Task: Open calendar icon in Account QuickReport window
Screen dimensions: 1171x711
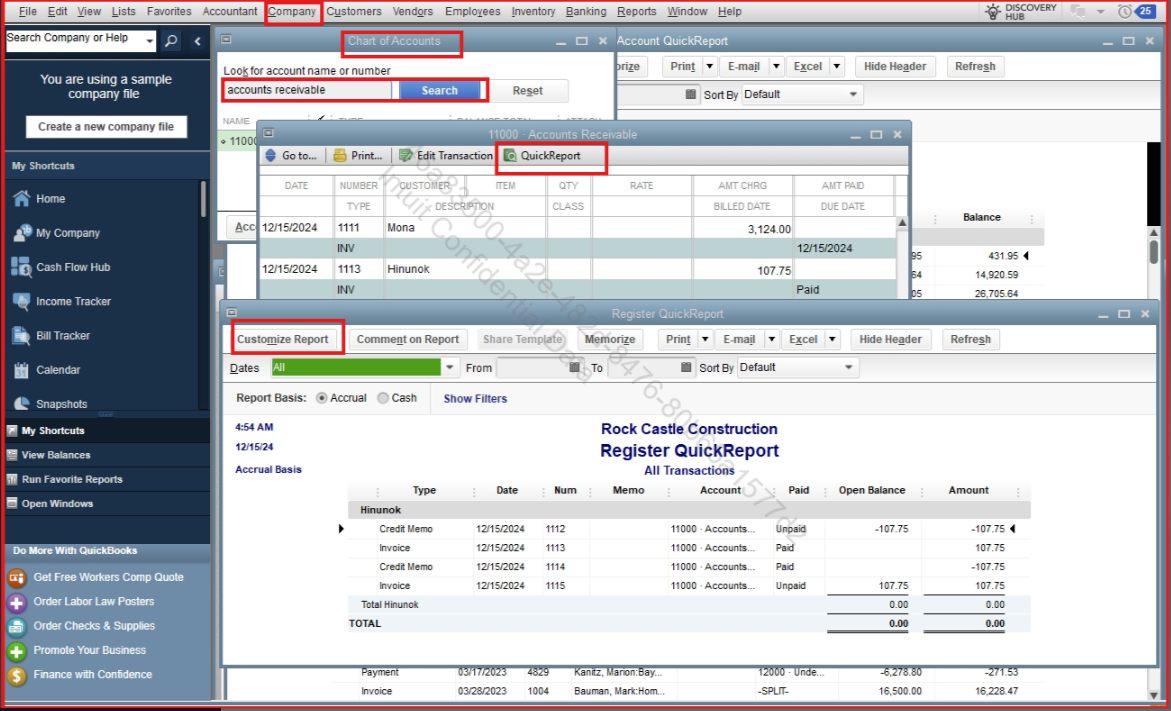Action: [x=691, y=94]
